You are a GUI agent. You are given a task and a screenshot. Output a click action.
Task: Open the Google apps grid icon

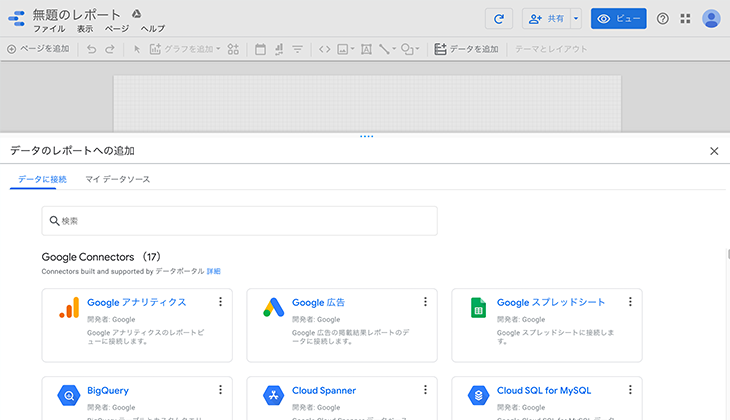[x=685, y=19]
